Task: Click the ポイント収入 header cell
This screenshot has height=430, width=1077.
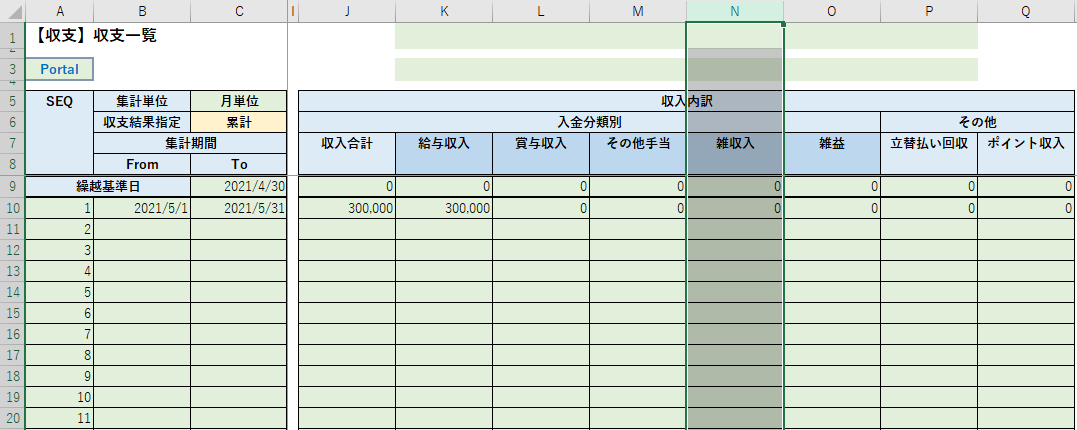Action: (x=1028, y=154)
